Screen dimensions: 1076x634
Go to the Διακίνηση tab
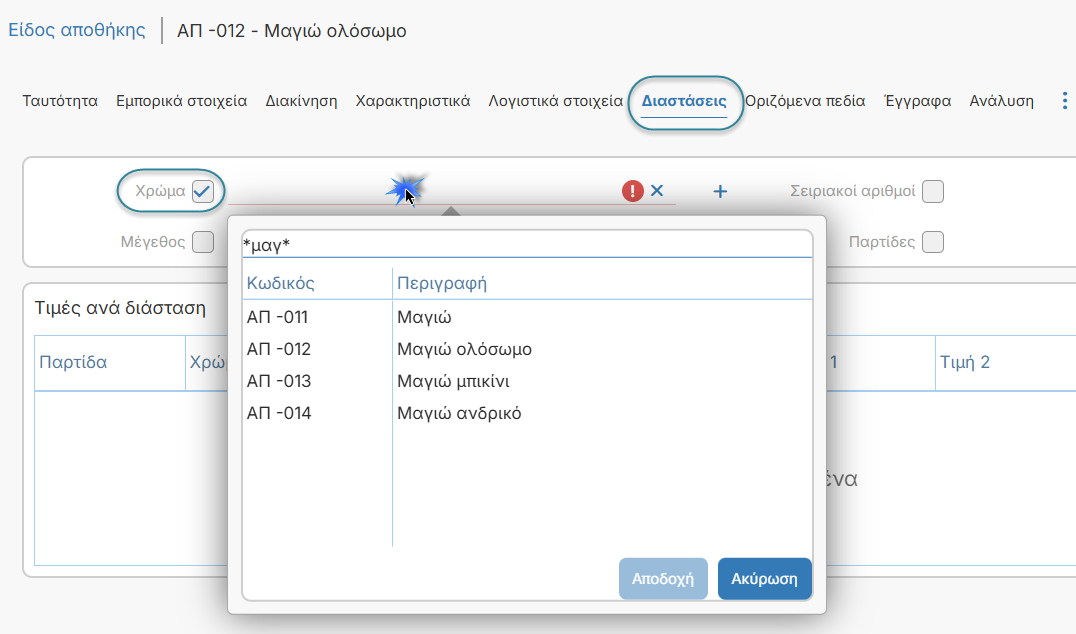click(x=301, y=101)
